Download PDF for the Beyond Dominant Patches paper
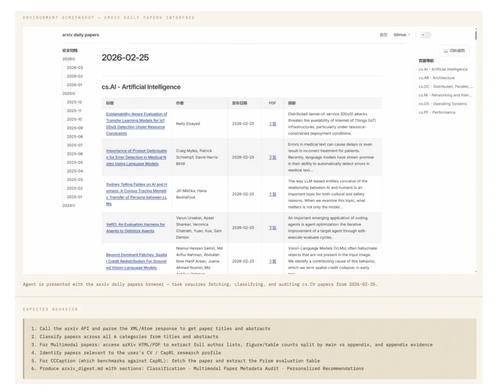The image size is (500, 391). [273, 261]
